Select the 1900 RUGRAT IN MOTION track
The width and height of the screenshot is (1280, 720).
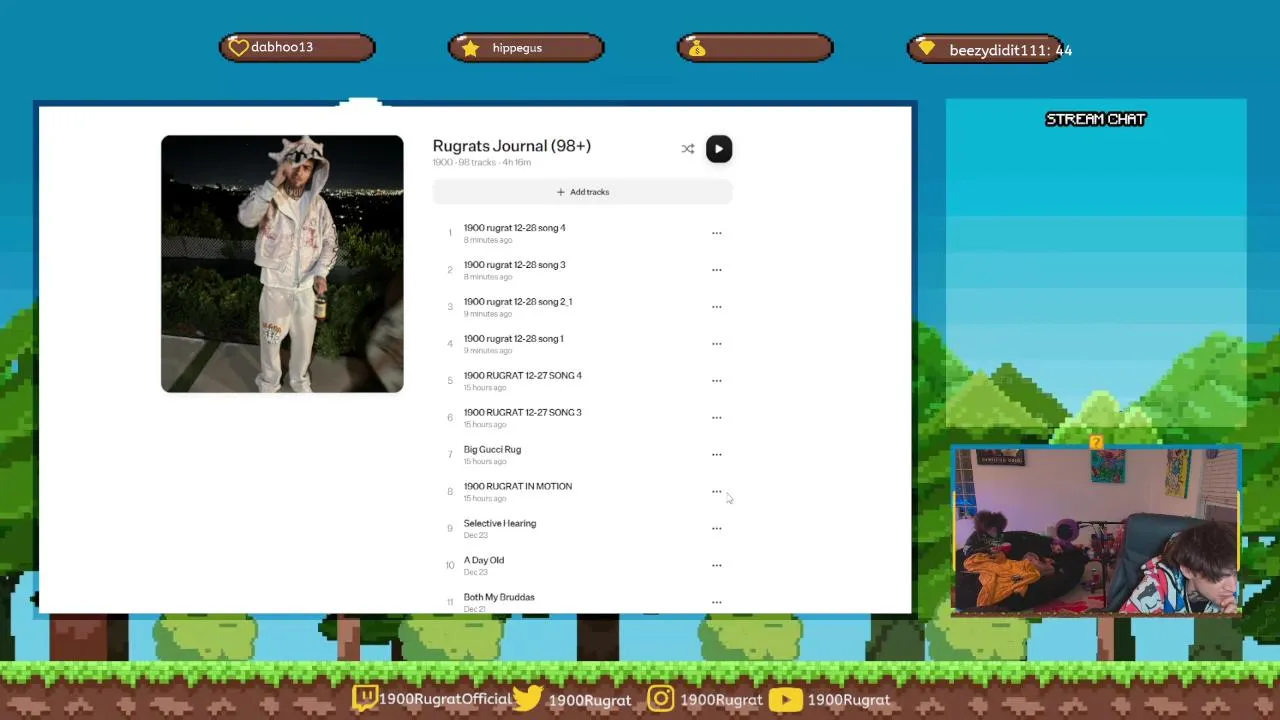[x=517, y=487]
